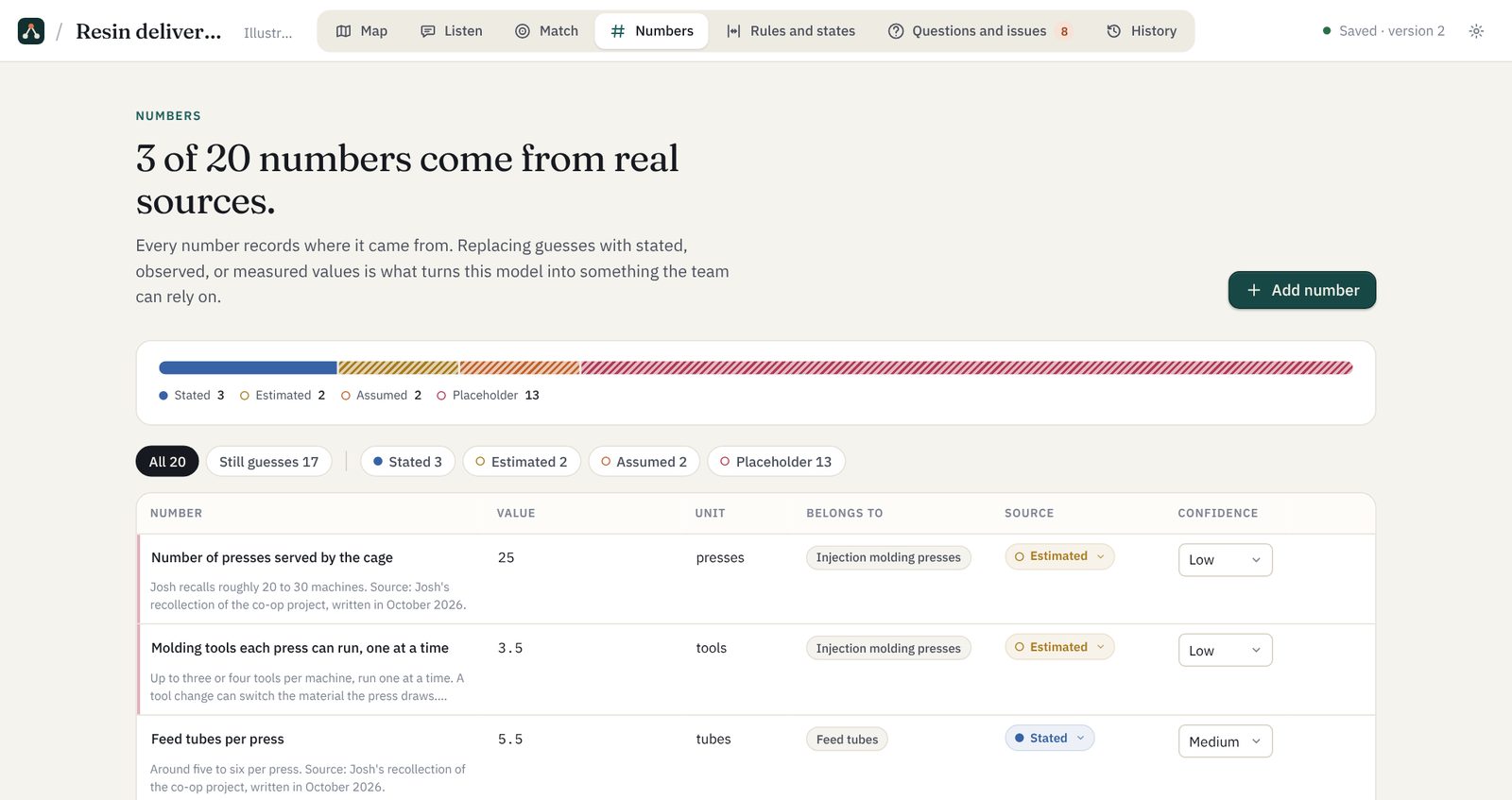Click the 'tubes' unit cell
The height and width of the screenshot is (800, 1512).
click(713, 739)
